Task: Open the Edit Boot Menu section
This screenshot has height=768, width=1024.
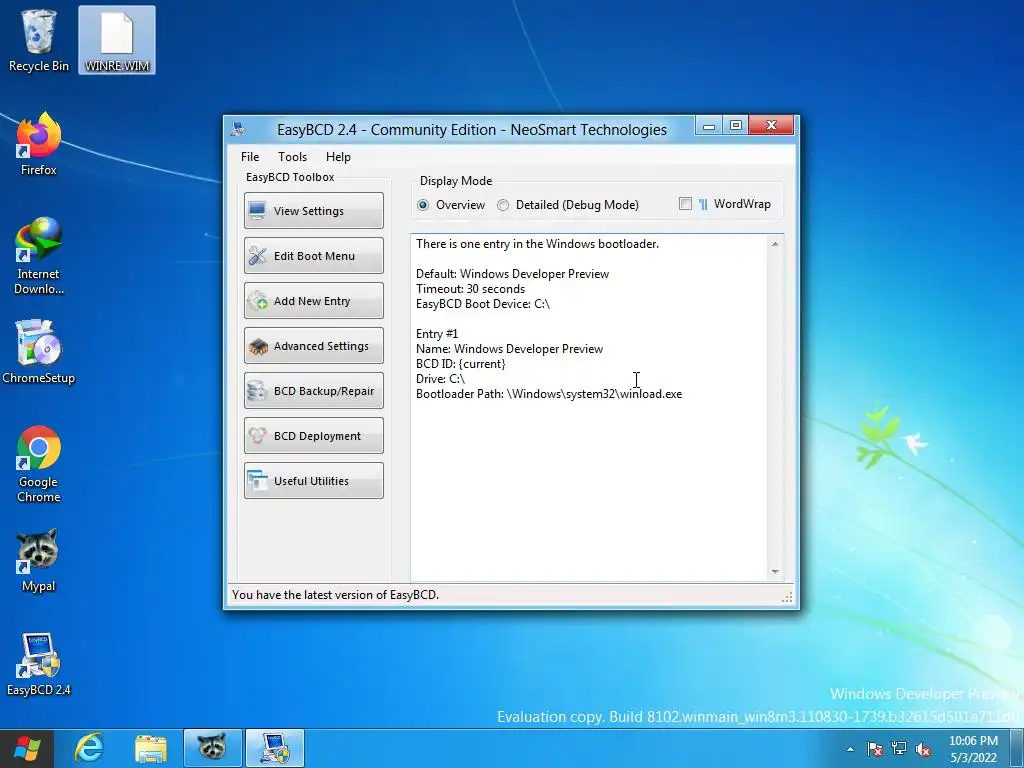Action: 313,255
